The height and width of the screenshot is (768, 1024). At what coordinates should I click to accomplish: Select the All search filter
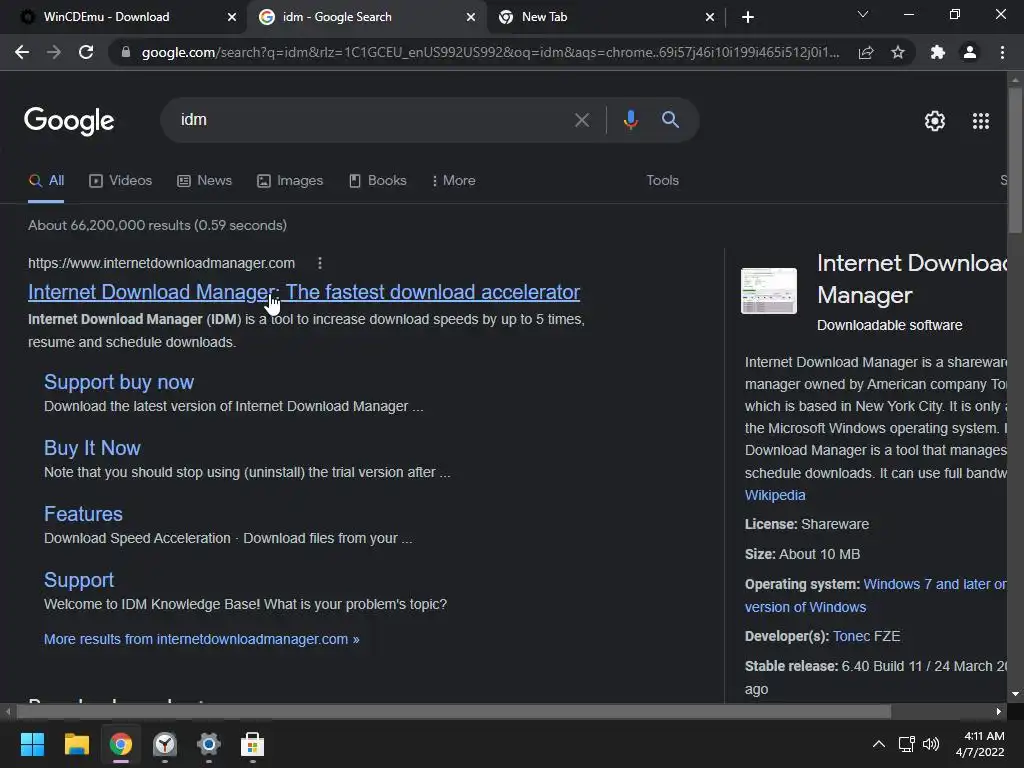(46, 181)
